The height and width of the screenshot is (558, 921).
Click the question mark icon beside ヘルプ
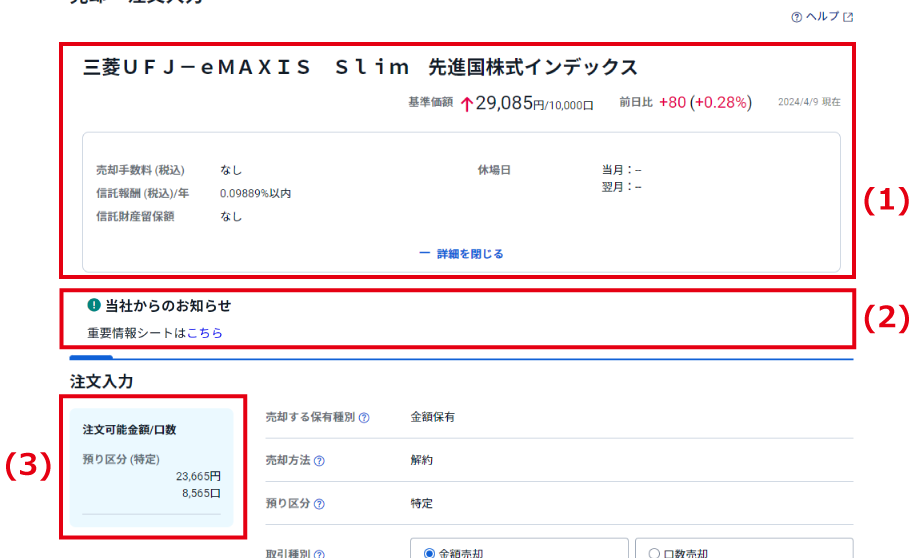[796, 17]
